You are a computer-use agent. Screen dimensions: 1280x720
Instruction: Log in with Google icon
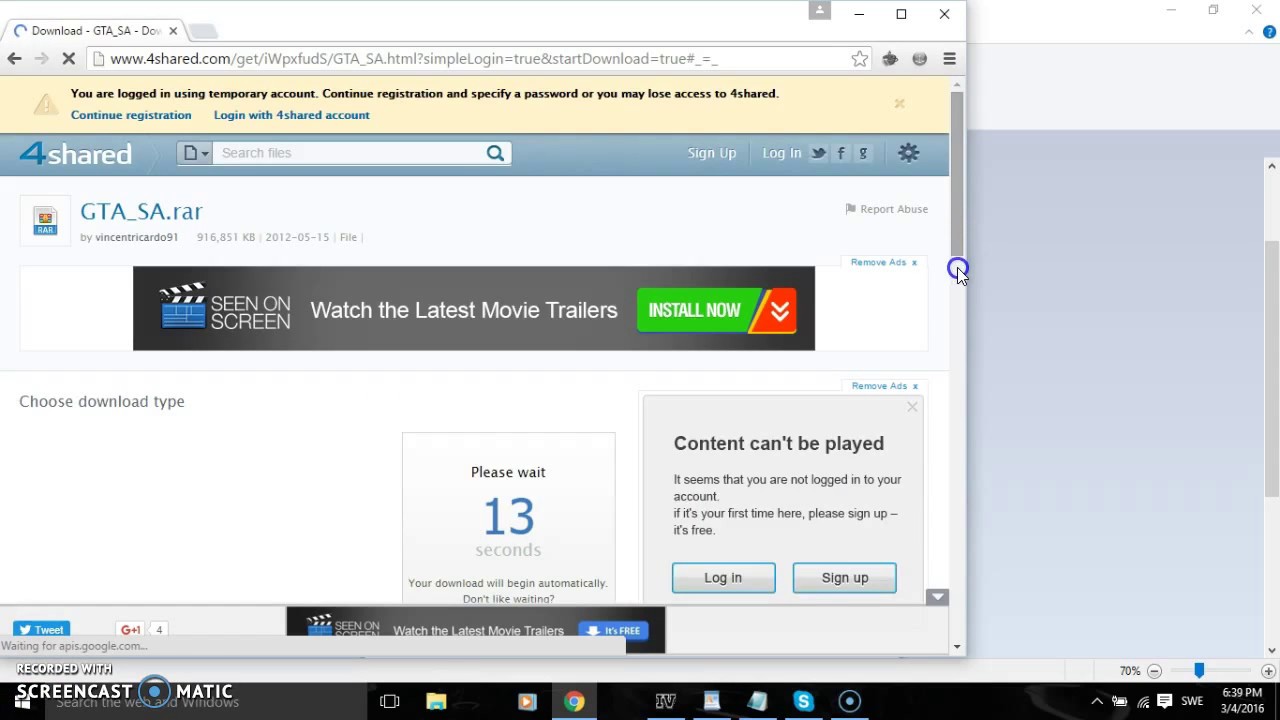click(863, 153)
